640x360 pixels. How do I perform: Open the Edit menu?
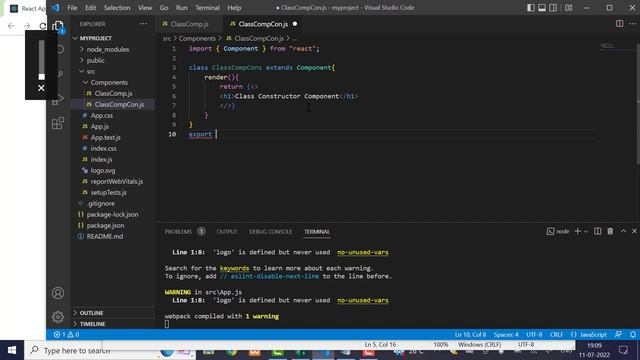(x=91, y=8)
